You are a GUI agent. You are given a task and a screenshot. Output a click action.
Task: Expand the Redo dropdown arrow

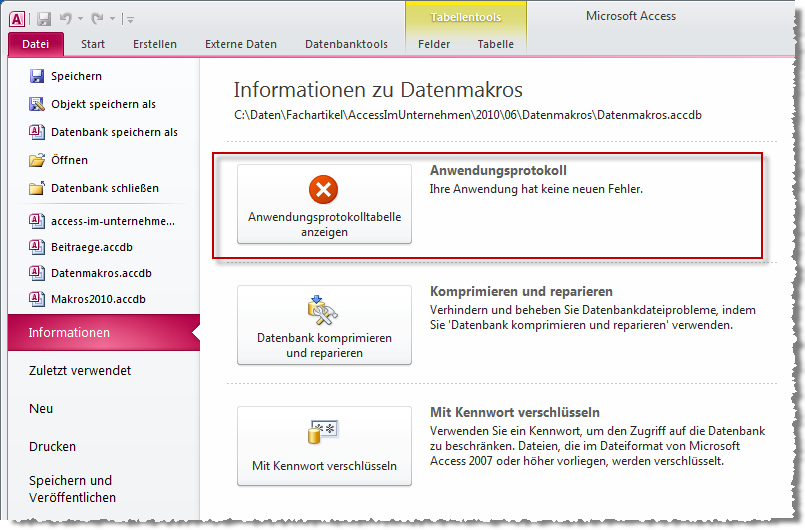pyautogui.click(x=112, y=18)
